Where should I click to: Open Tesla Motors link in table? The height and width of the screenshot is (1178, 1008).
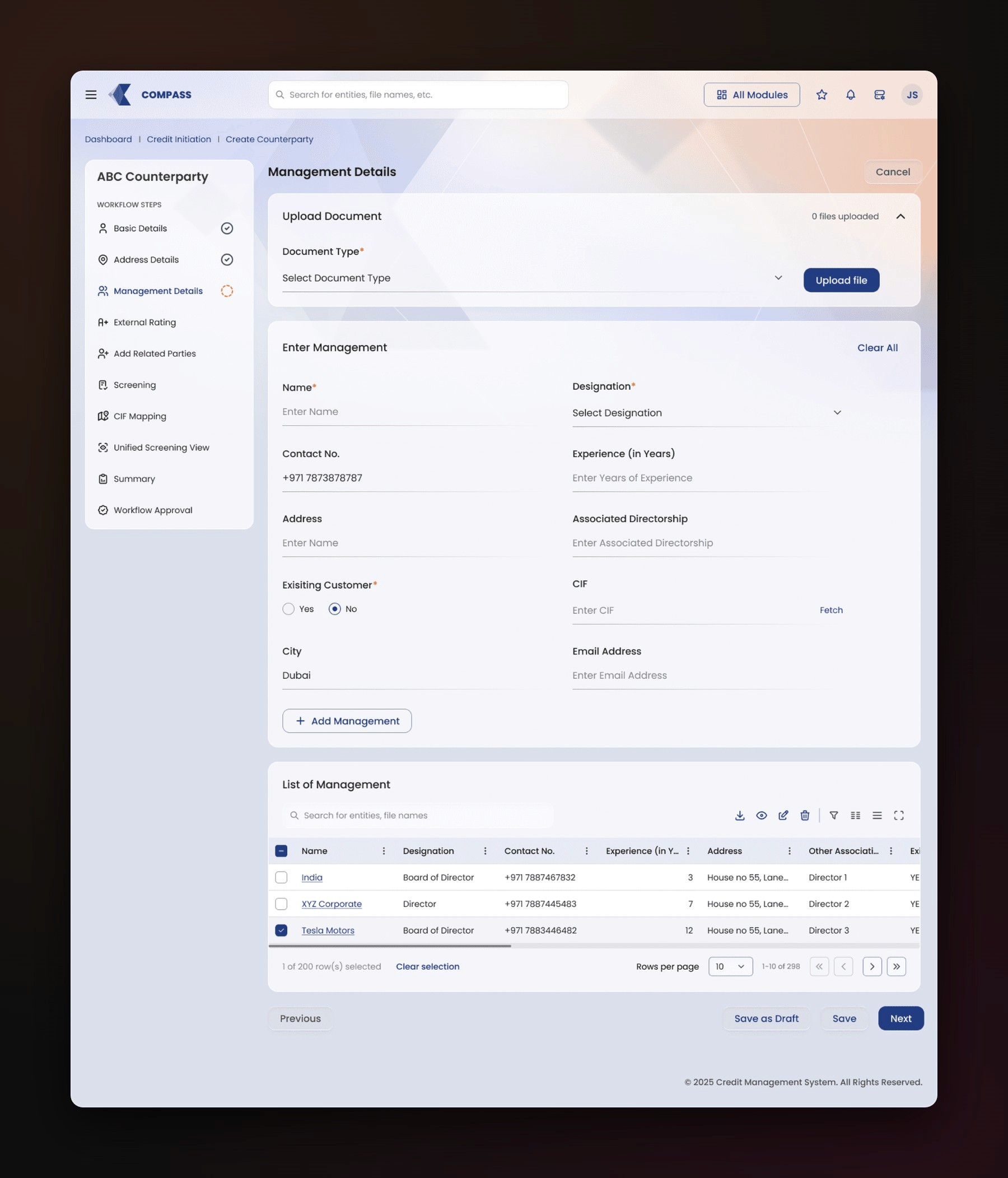tap(328, 930)
